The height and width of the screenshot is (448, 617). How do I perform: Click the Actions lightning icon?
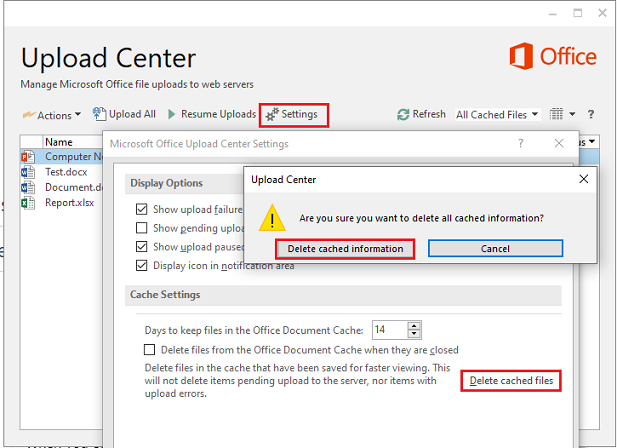[x=29, y=114]
